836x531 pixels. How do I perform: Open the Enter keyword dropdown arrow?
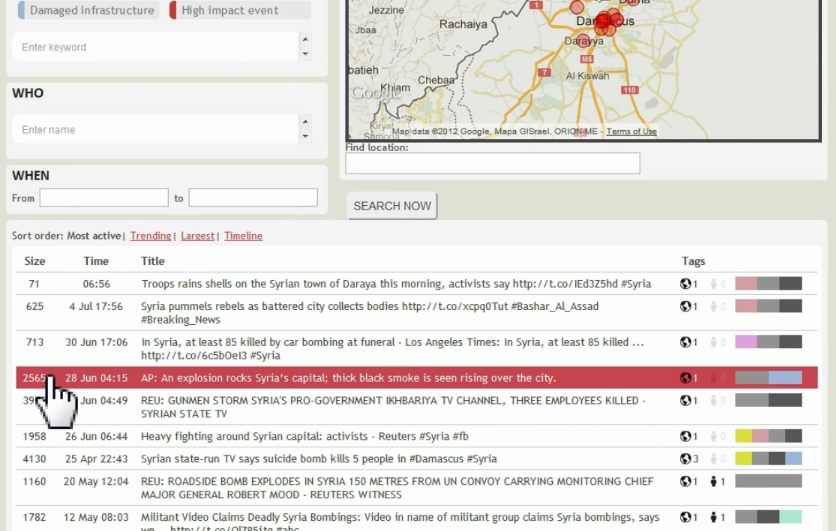click(x=304, y=53)
